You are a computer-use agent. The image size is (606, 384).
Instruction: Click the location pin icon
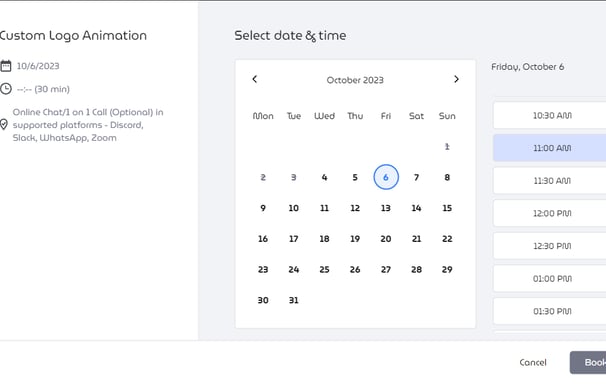tap(4, 124)
